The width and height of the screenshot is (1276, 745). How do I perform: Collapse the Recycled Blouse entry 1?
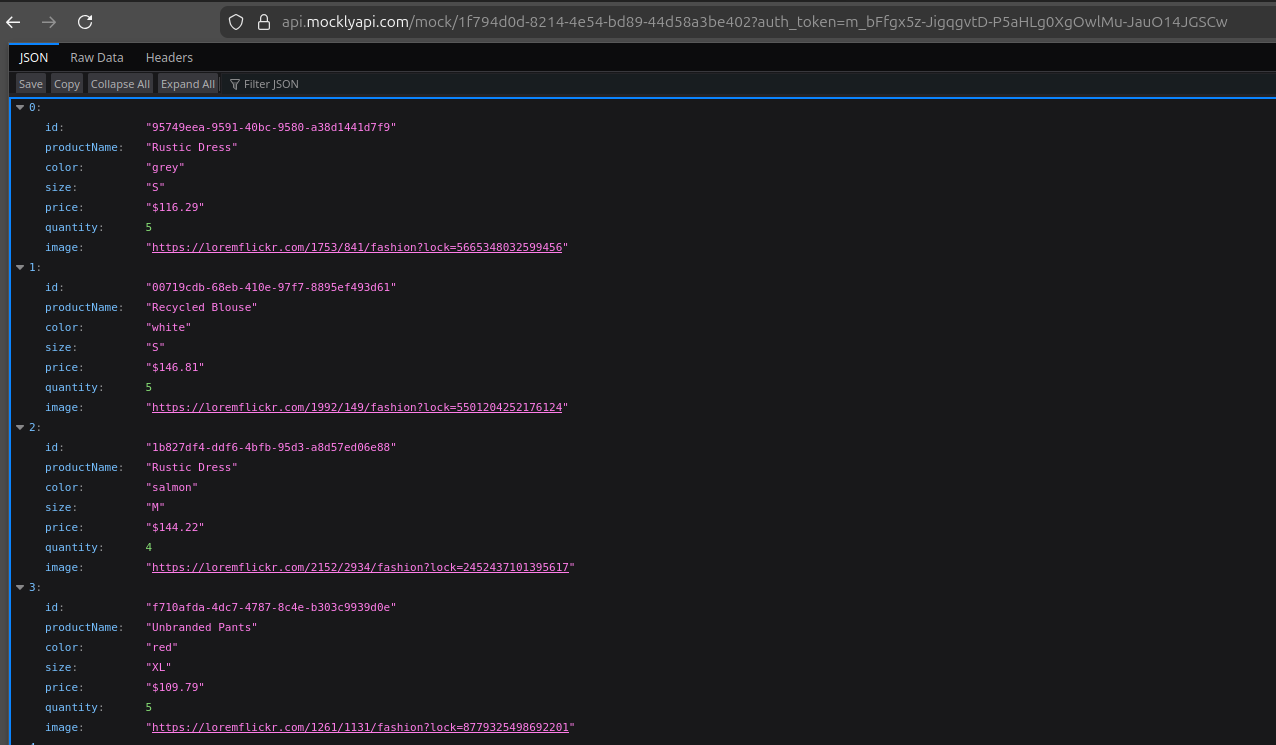[21, 267]
